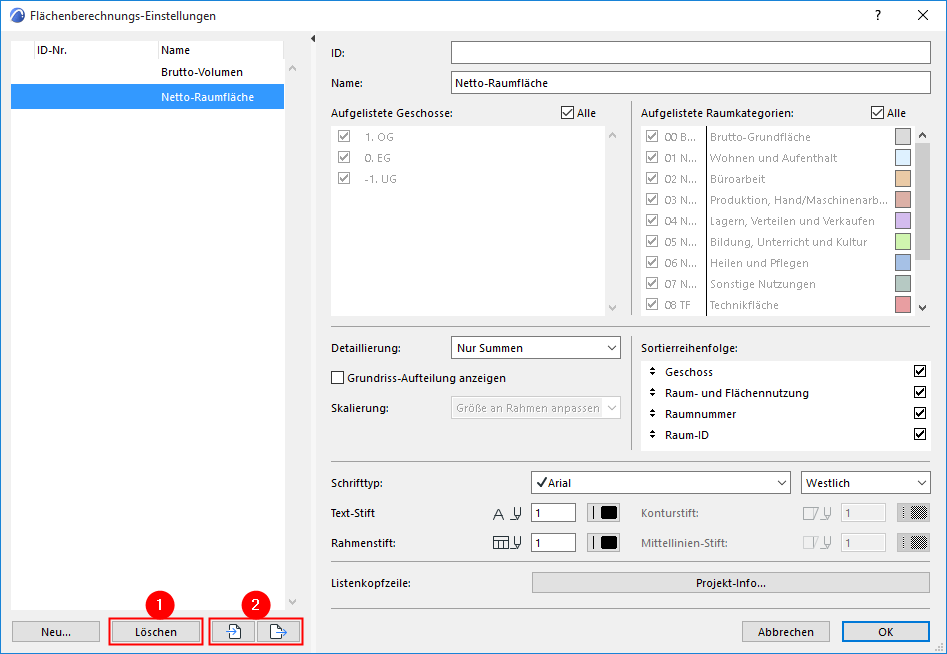Confirm with the OK button
The height and width of the screenshot is (654, 947).
885,632
